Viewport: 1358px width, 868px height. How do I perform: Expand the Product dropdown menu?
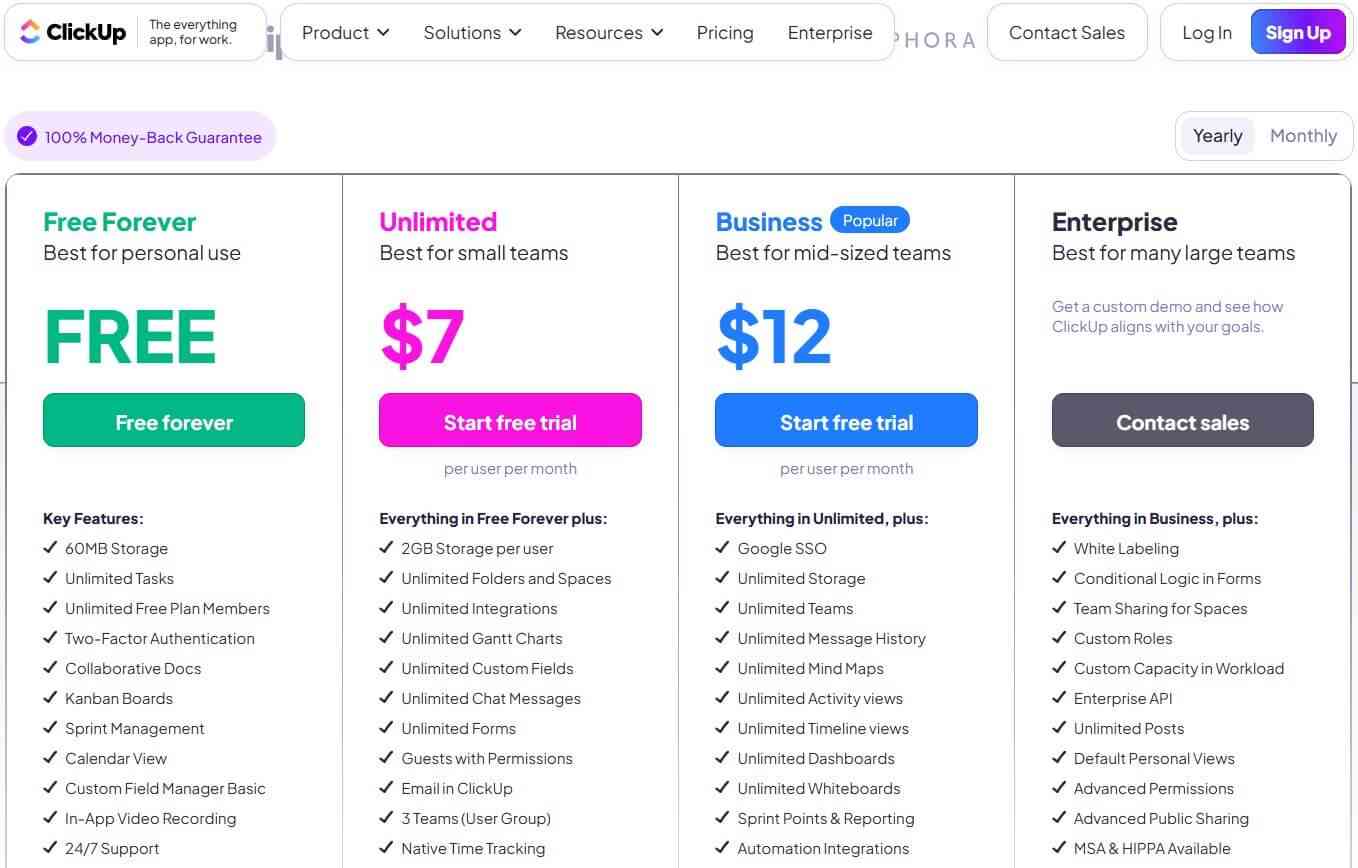point(345,33)
